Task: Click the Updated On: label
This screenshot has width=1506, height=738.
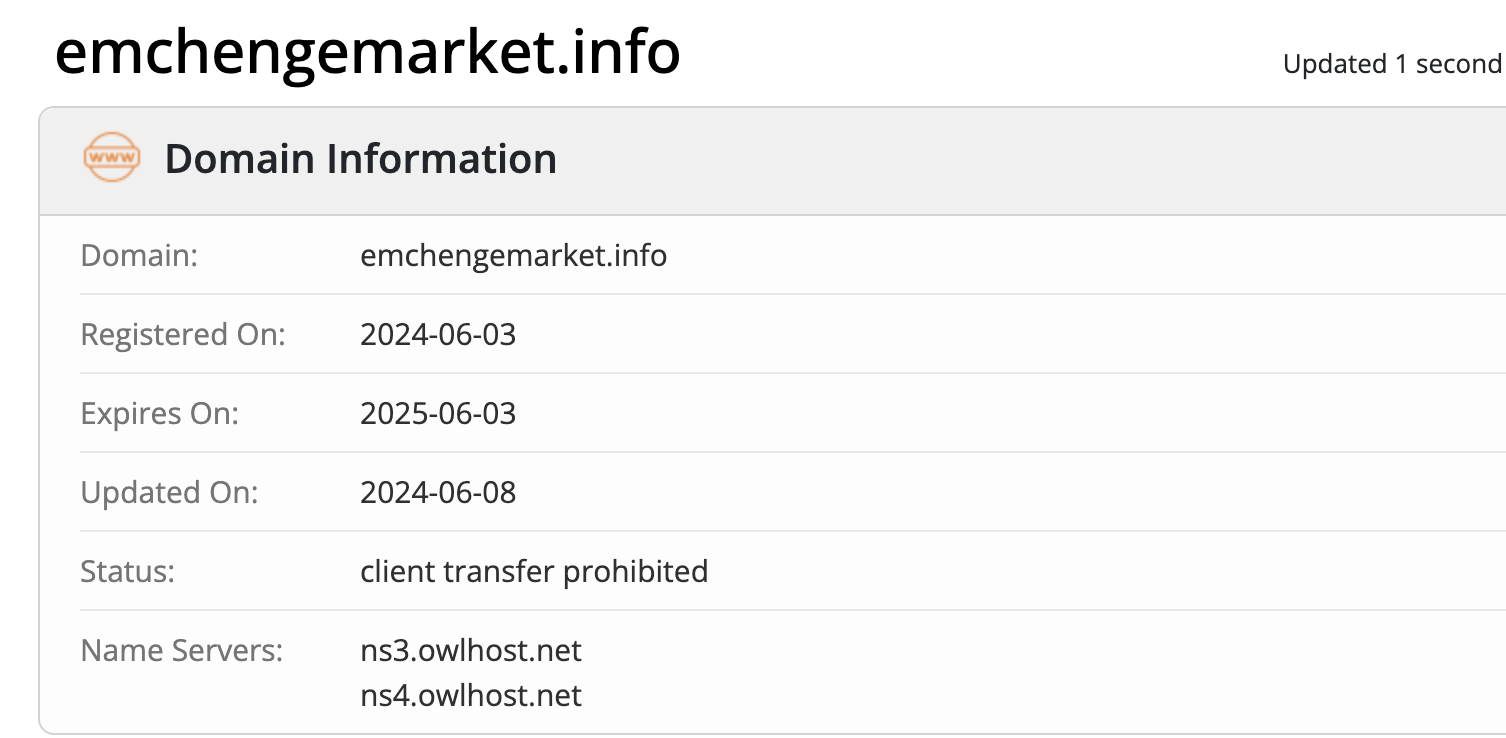Action: (x=170, y=492)
